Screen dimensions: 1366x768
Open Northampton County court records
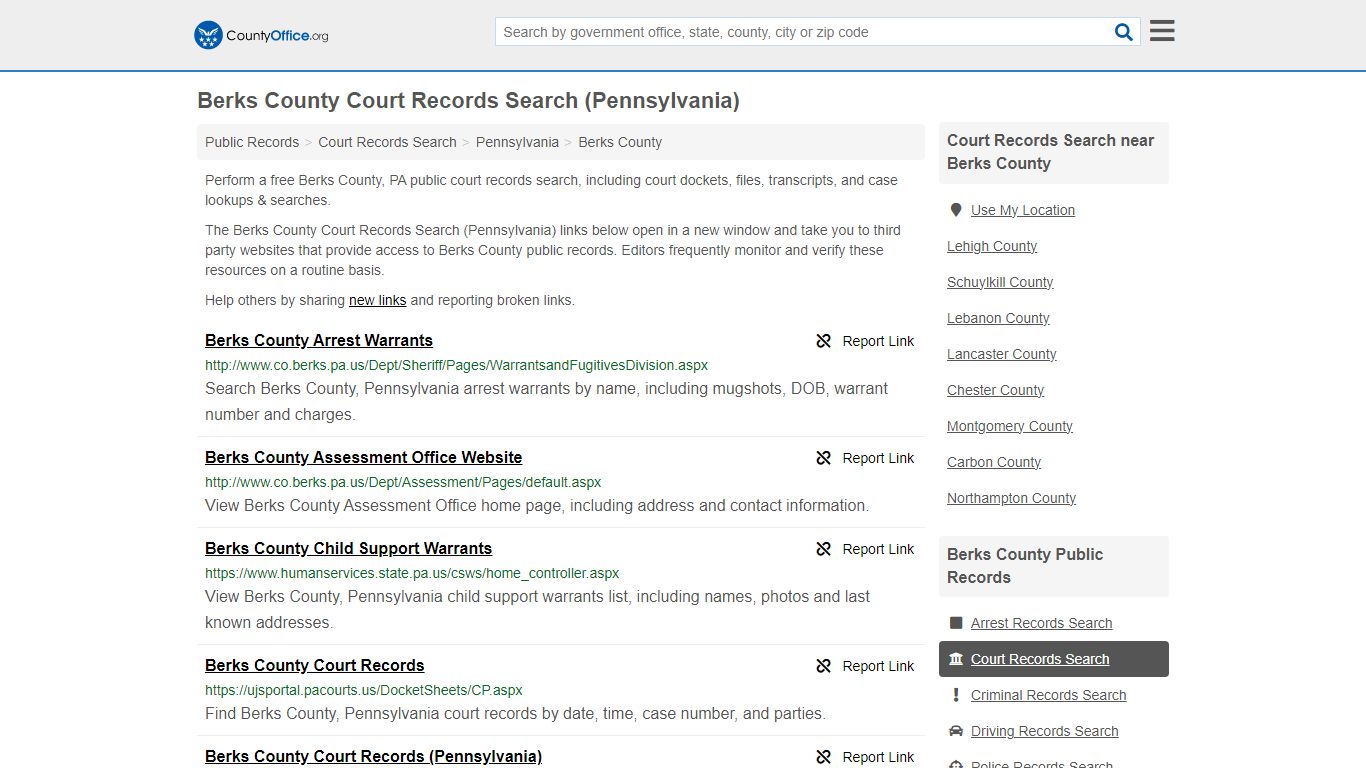coord(1011,498)
